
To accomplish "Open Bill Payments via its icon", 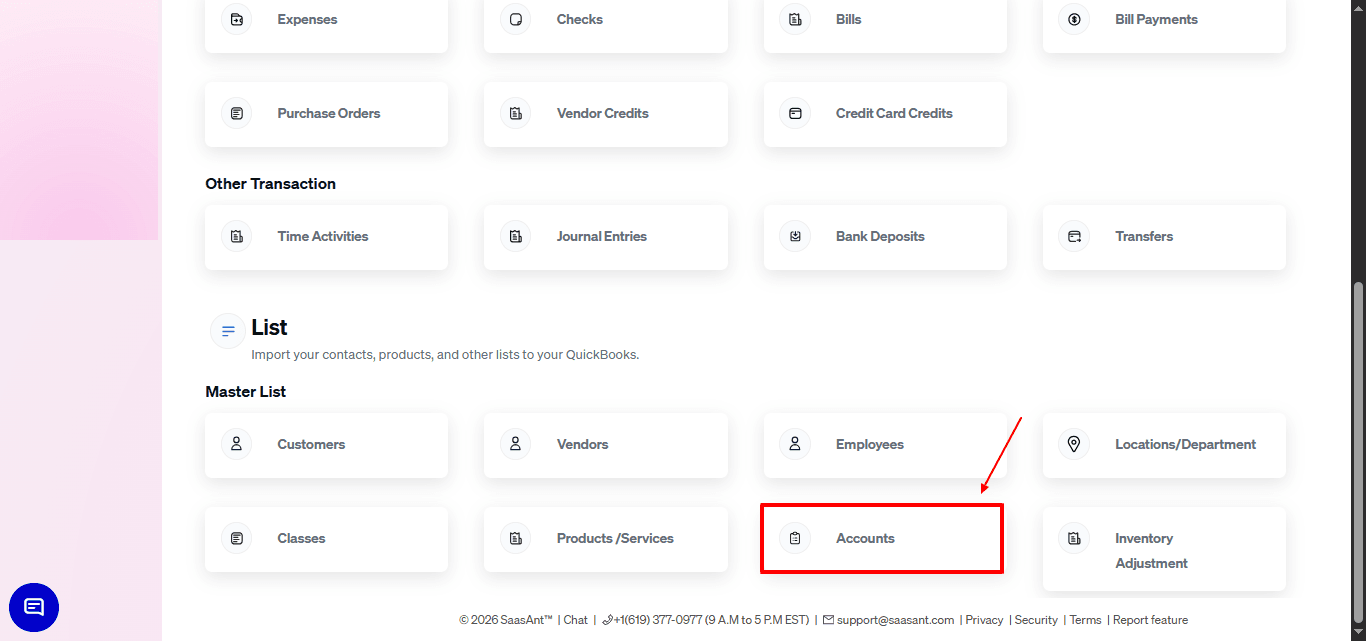I will 1073,18.
